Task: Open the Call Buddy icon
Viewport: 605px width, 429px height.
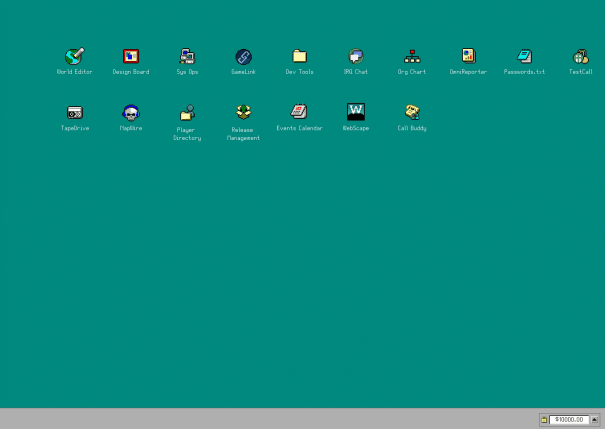Action: (x=412, y=113)
